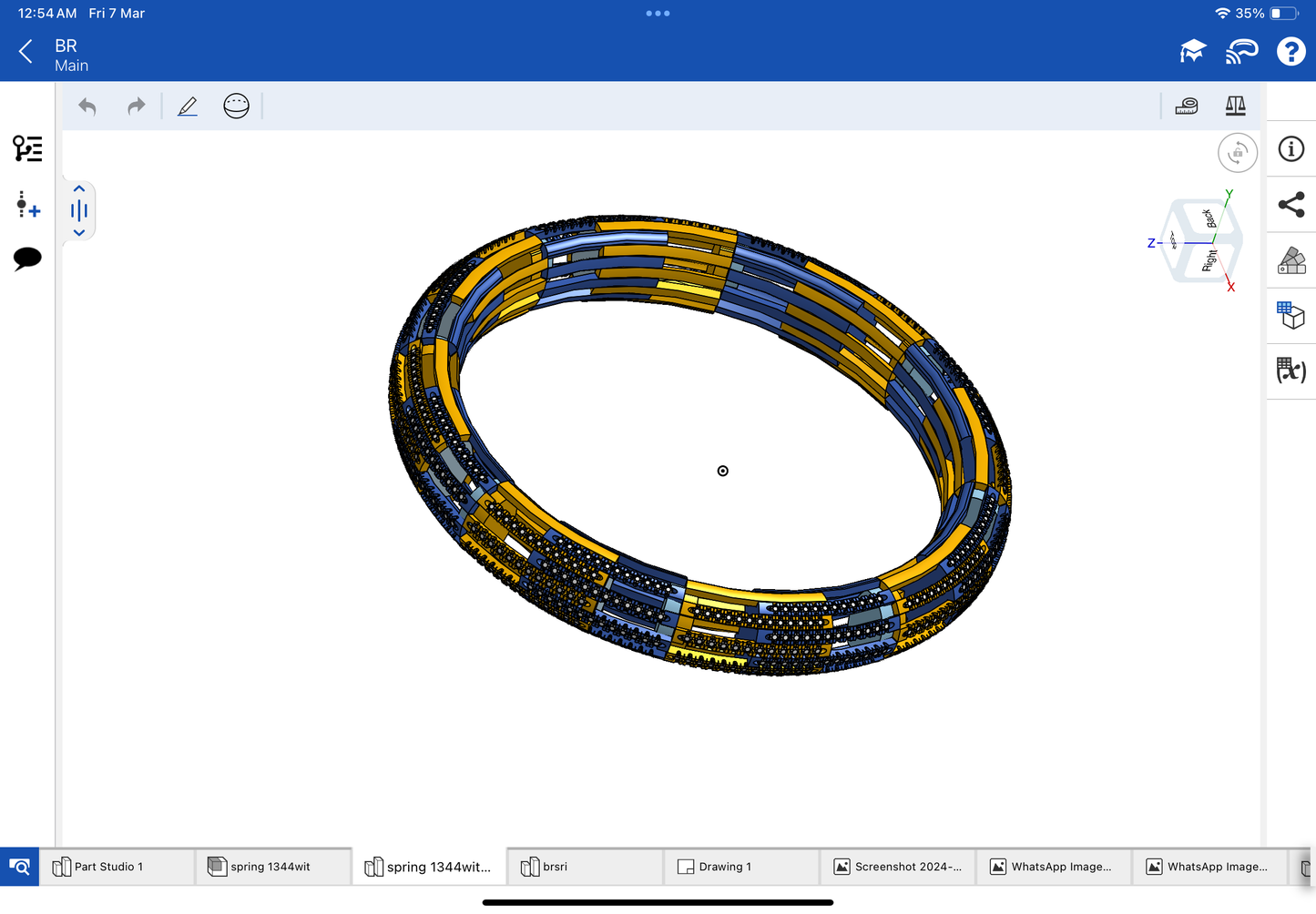
Task: Tap the face-shaped toolbar icon
Action: tap(236, 107)
